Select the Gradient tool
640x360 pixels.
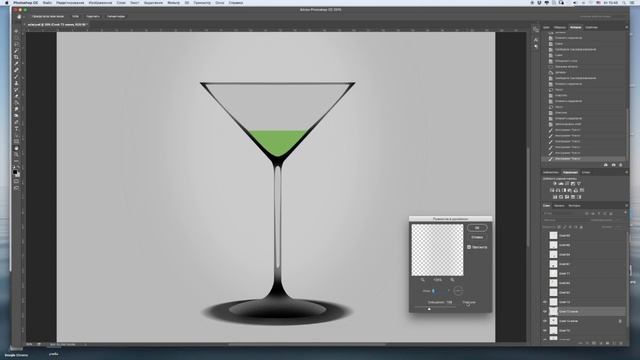tap(16, 103)
